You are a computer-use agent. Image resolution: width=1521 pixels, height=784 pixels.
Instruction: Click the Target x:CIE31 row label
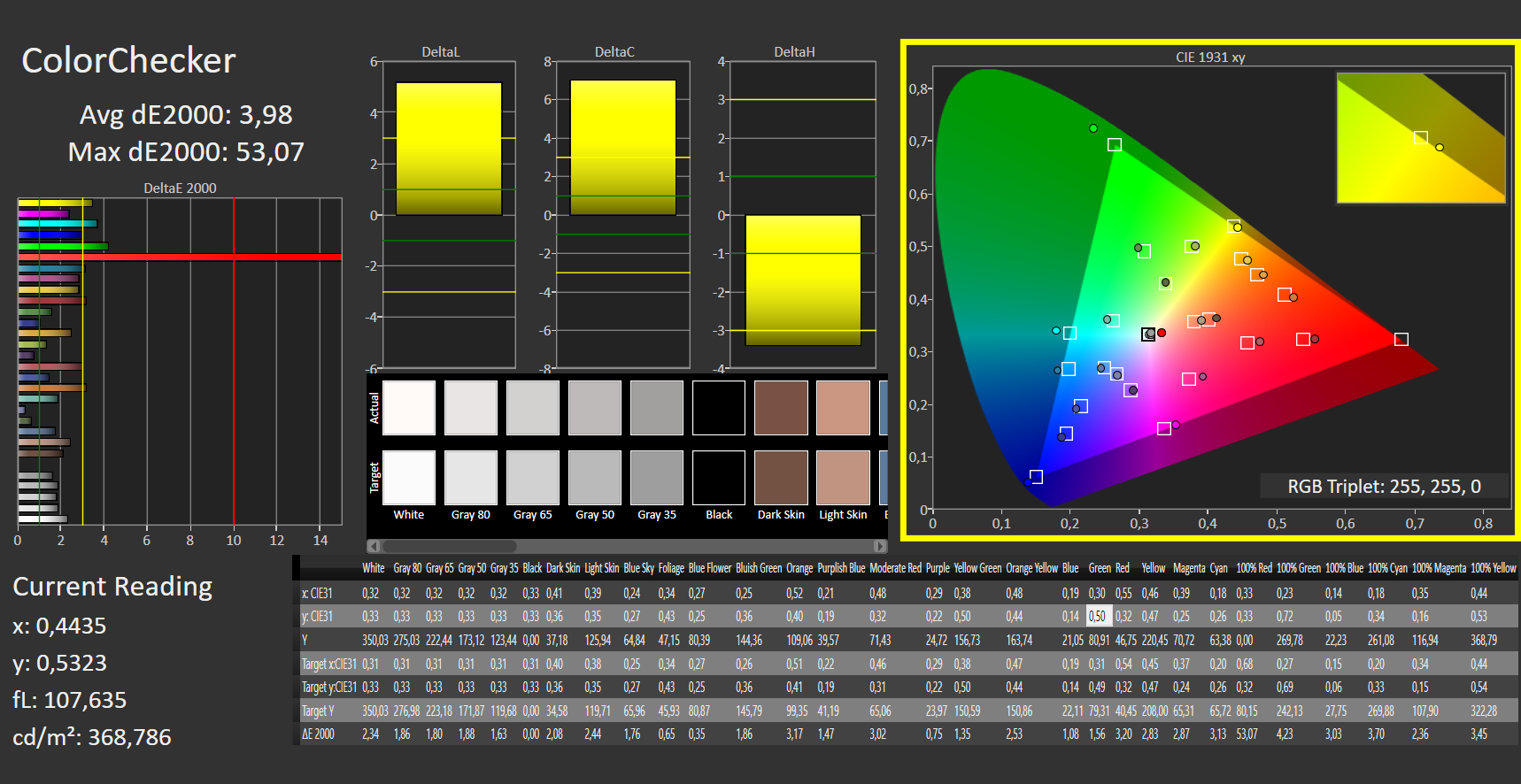pos(328,664)
